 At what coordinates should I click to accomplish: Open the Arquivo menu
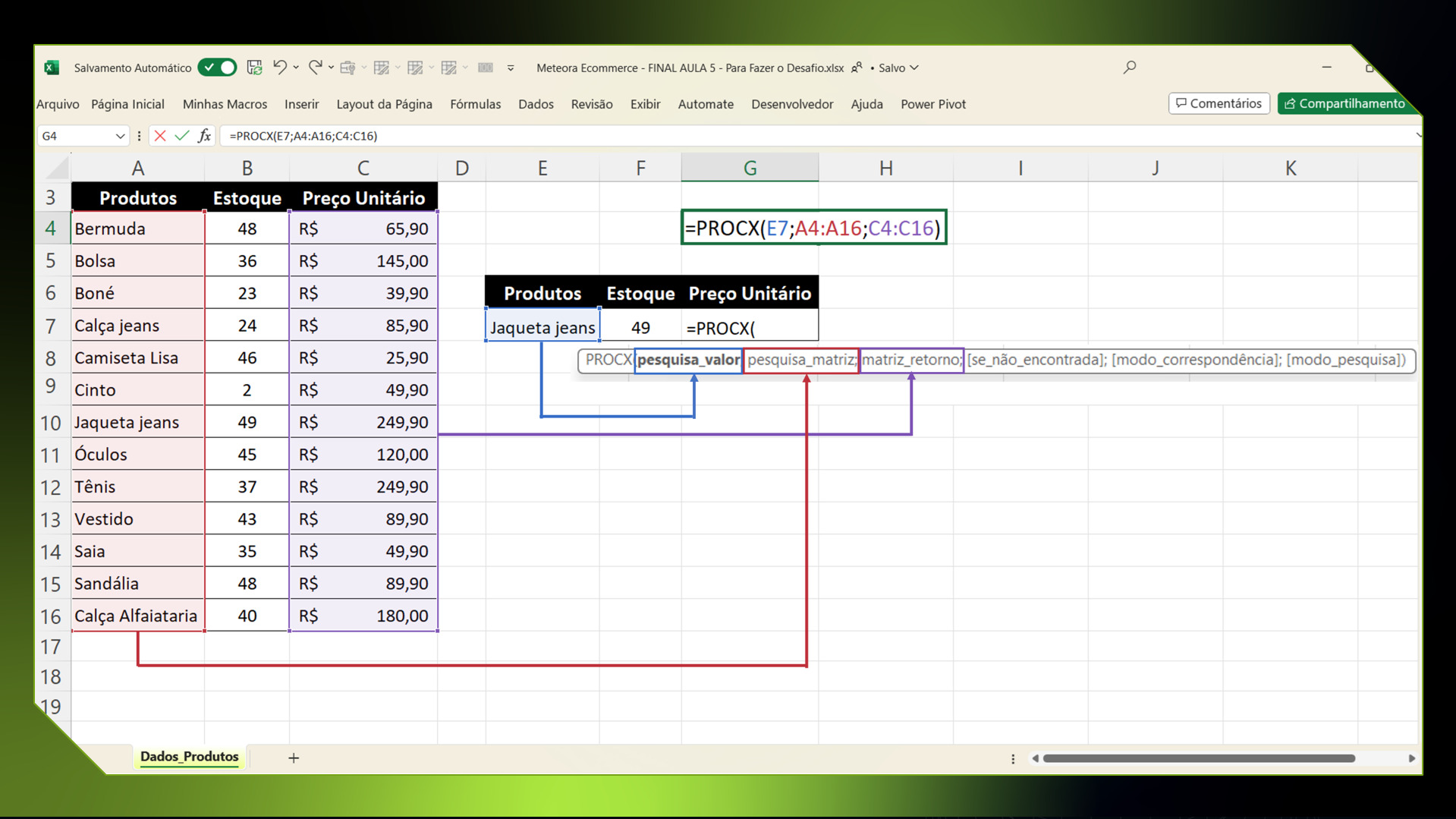coord(58,104)
